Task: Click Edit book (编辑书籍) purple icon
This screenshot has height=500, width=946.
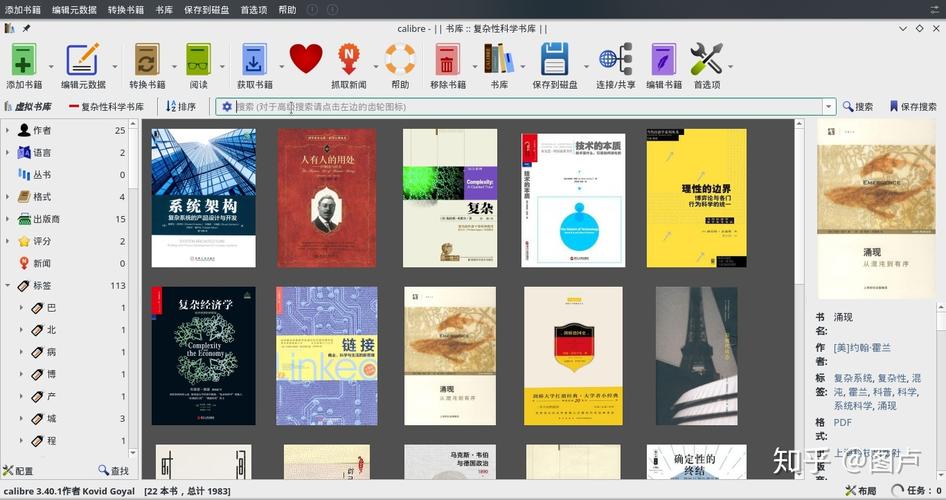Action: click(x=664, y=59)
